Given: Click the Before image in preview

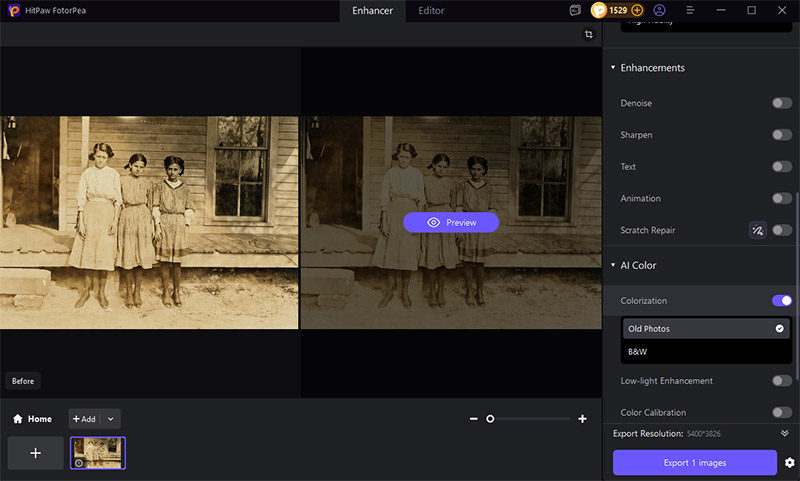Looking at the screenshot, I should click(x=149, y=222).
